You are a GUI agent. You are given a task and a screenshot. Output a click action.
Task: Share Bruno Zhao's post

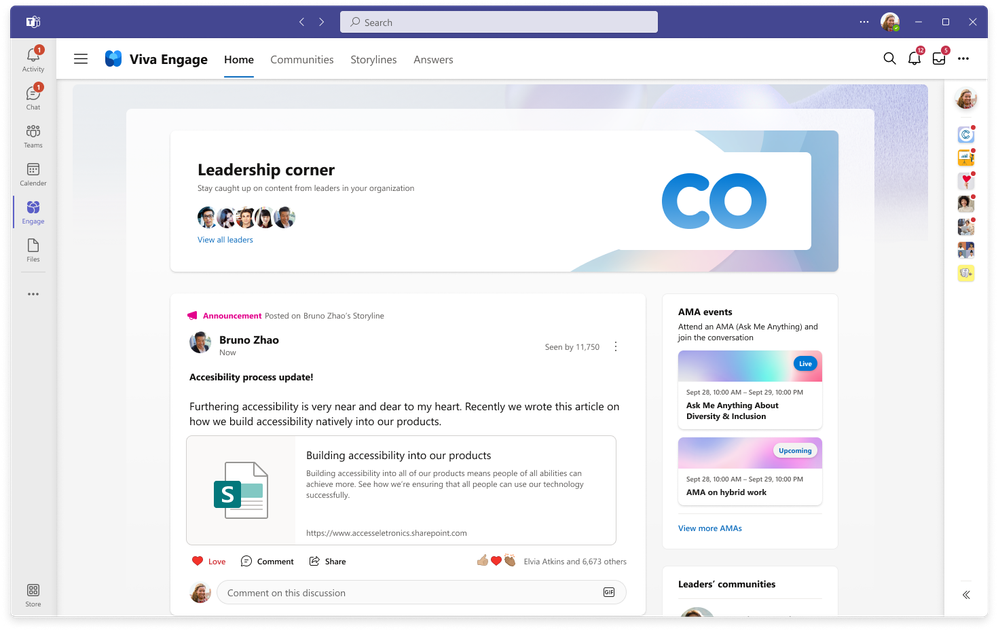pyautogui.click(x=327, y=562)
